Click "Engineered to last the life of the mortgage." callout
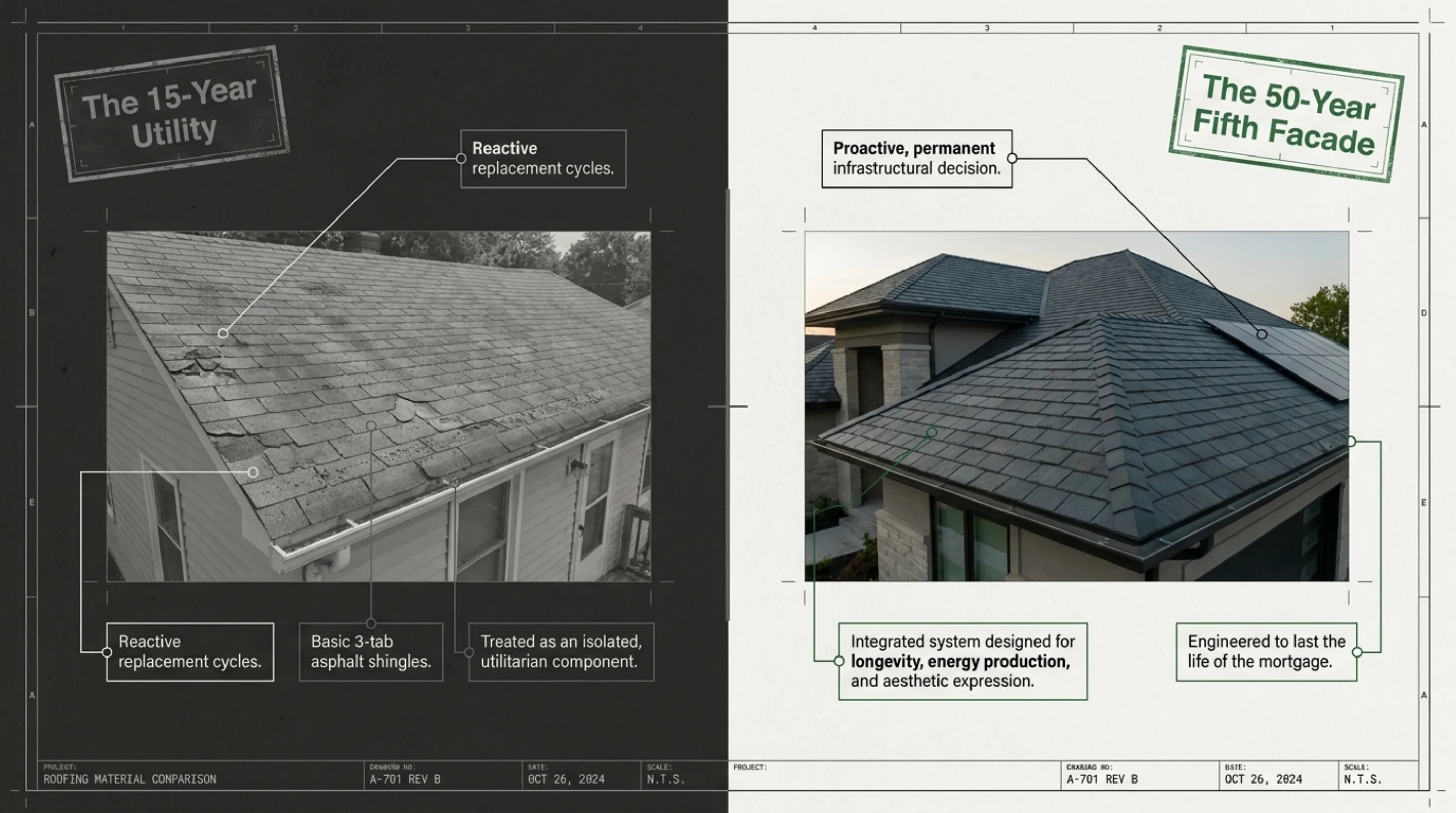Image resolution: width=1456 pixels, height=813 pixels. 1267,652
